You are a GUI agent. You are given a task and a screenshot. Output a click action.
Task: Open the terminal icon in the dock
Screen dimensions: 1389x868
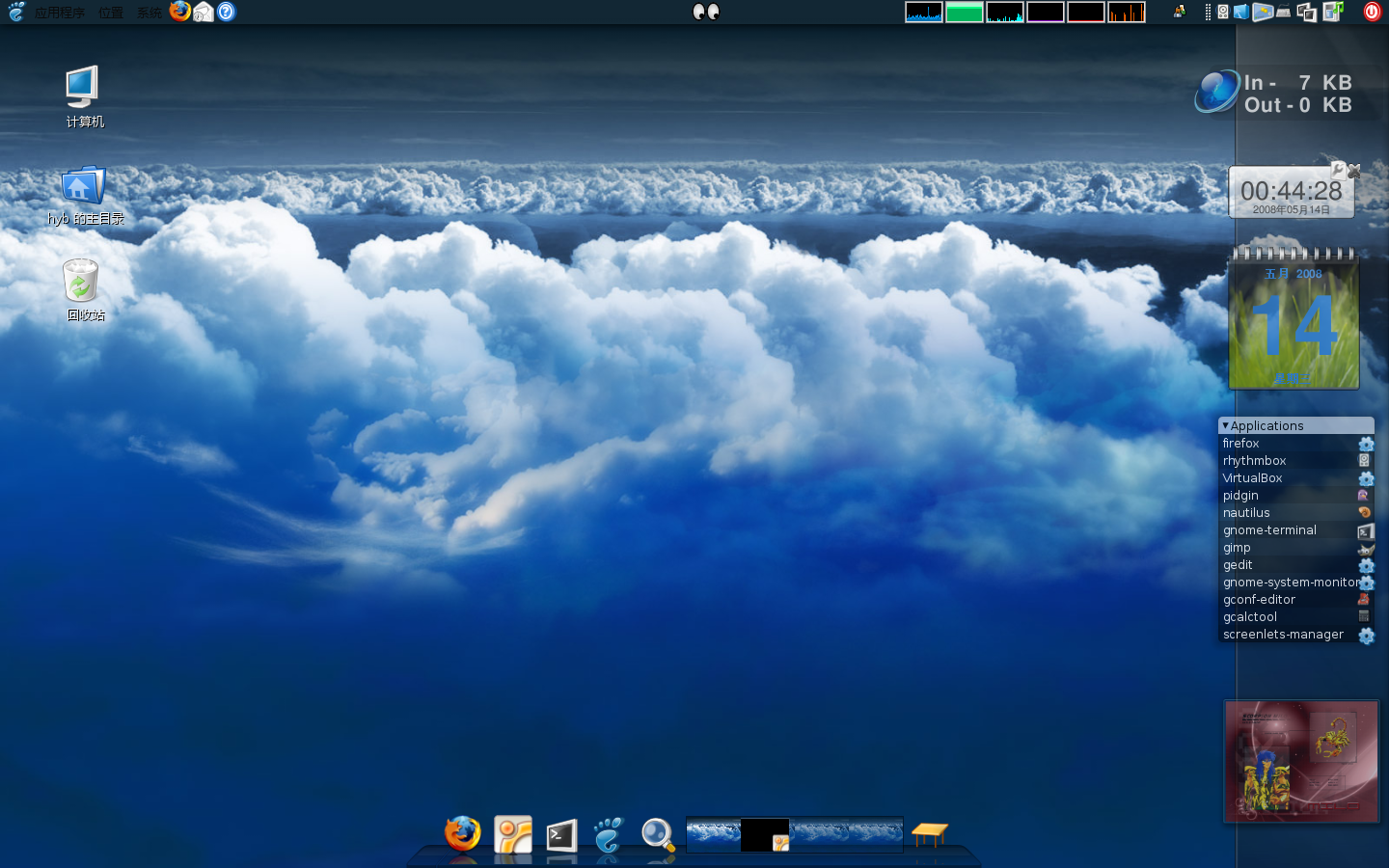tap(561, 835)
